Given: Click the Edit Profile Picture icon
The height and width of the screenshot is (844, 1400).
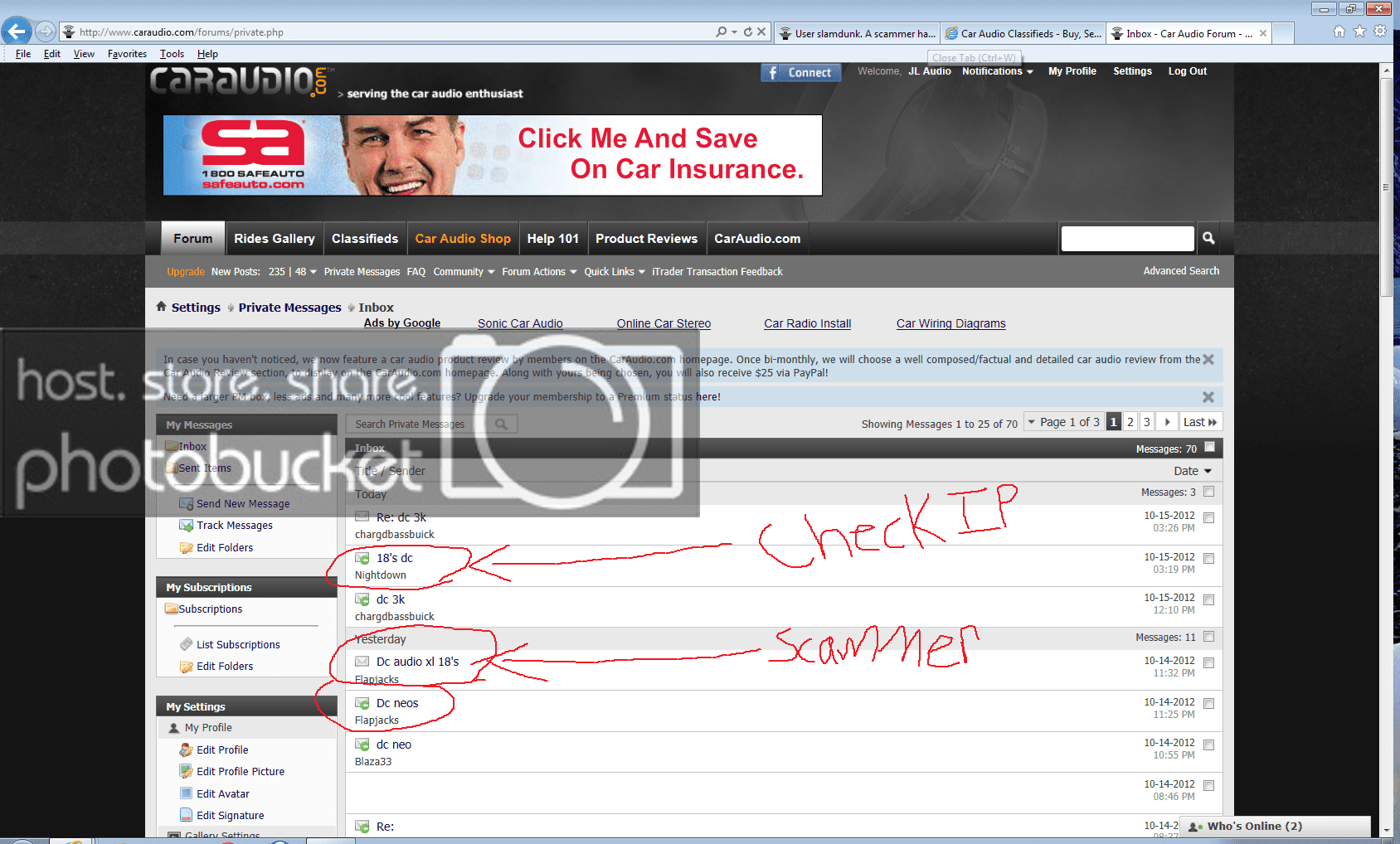Looking at the screenshot, I should (187, 771).
